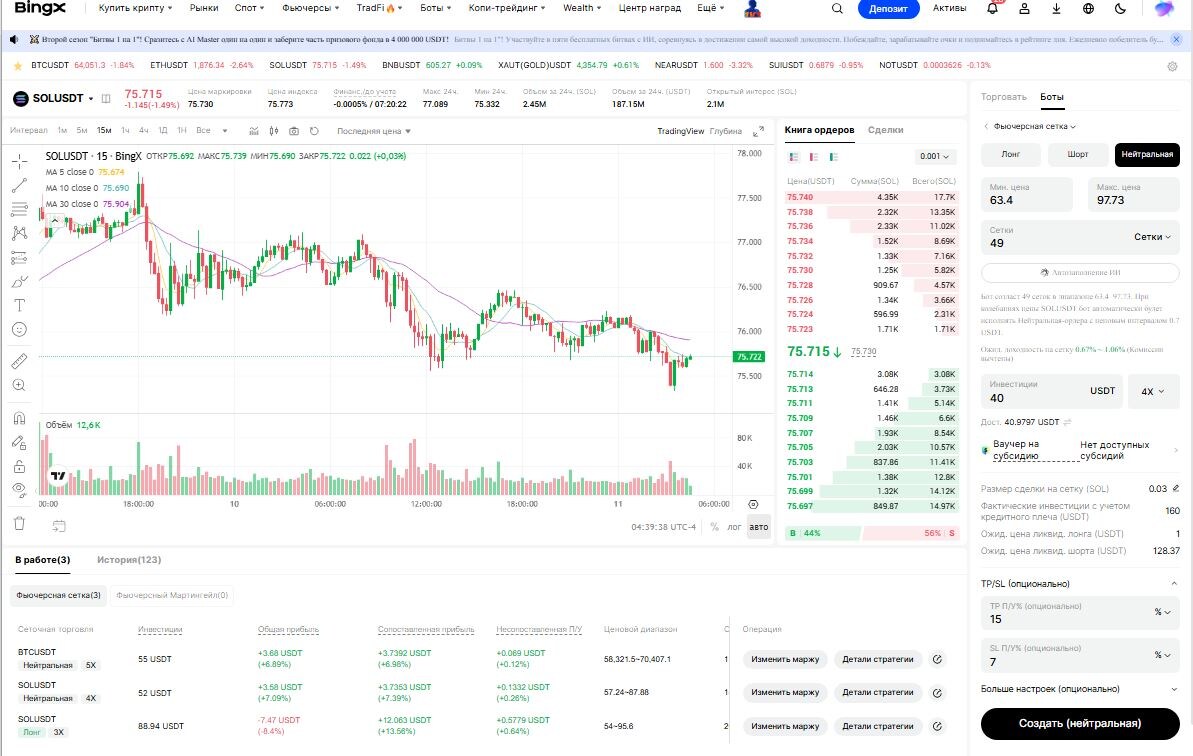Screen dimensions: 1193x756
Task: Select the 1h chart interval
Action: point(125,131)
